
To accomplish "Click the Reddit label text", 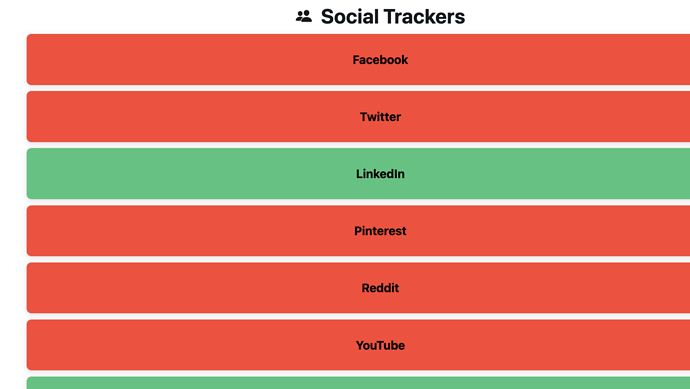I will click(380, 288).
